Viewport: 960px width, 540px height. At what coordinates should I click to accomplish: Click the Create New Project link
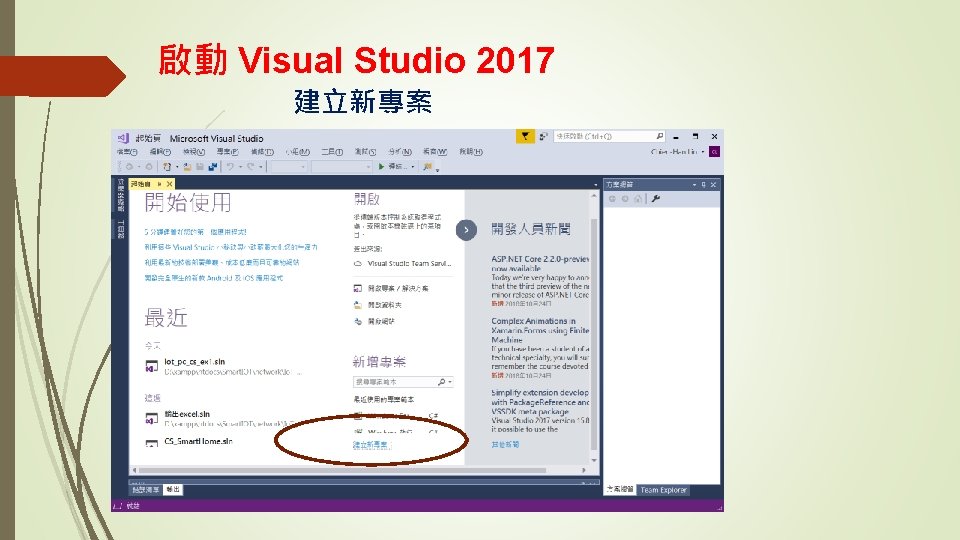[371, 445]
